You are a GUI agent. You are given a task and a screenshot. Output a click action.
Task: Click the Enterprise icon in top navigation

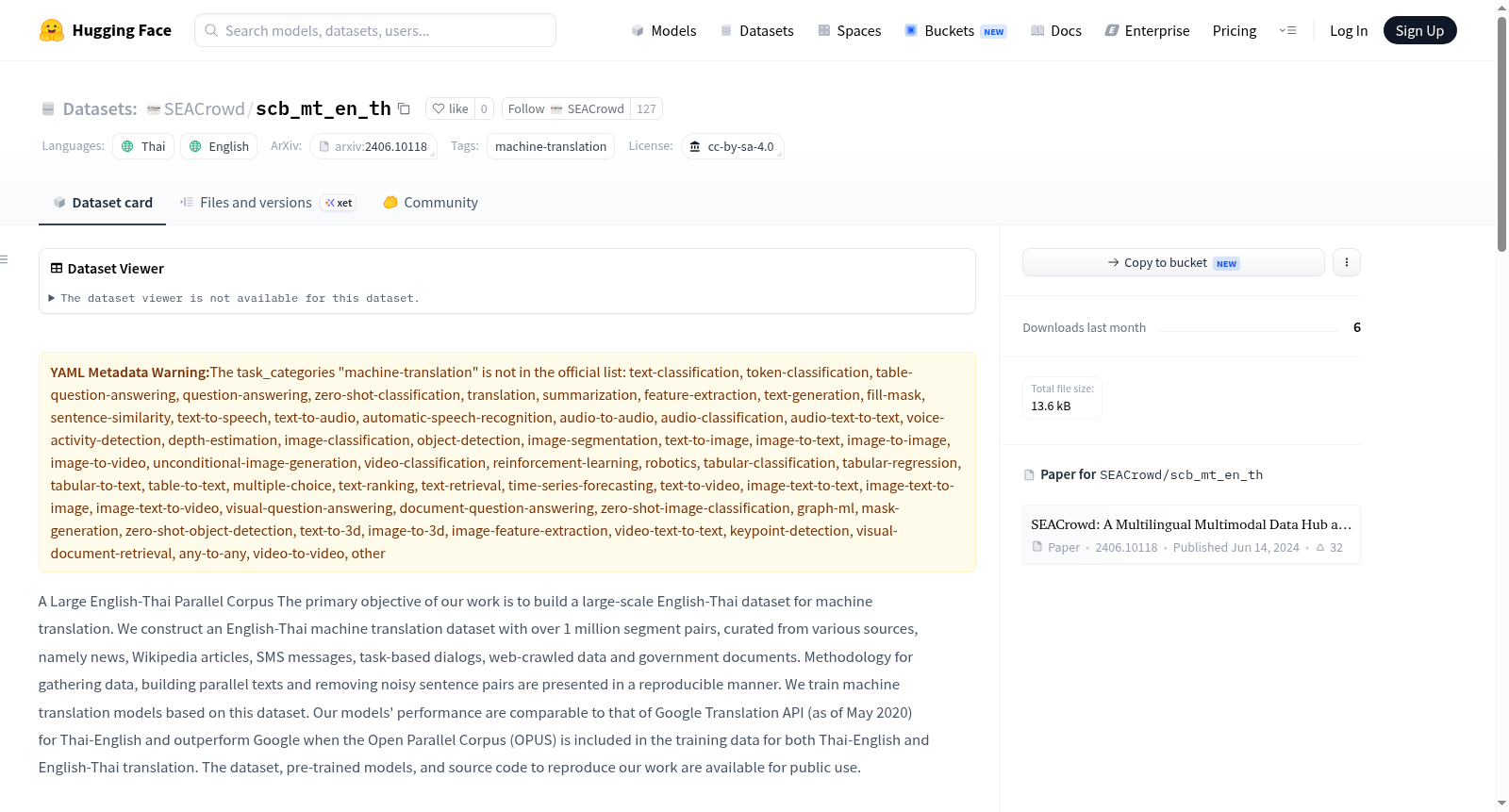tap(1112, 30)
